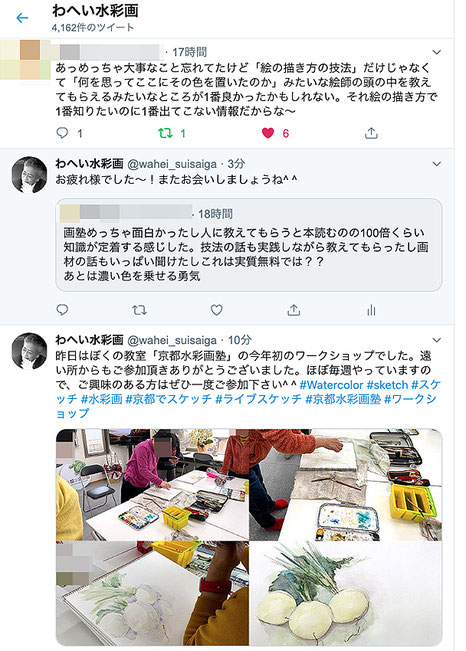Unlike the top tweet via red heart
Viewport: 466px width, 651px height.
268,133
